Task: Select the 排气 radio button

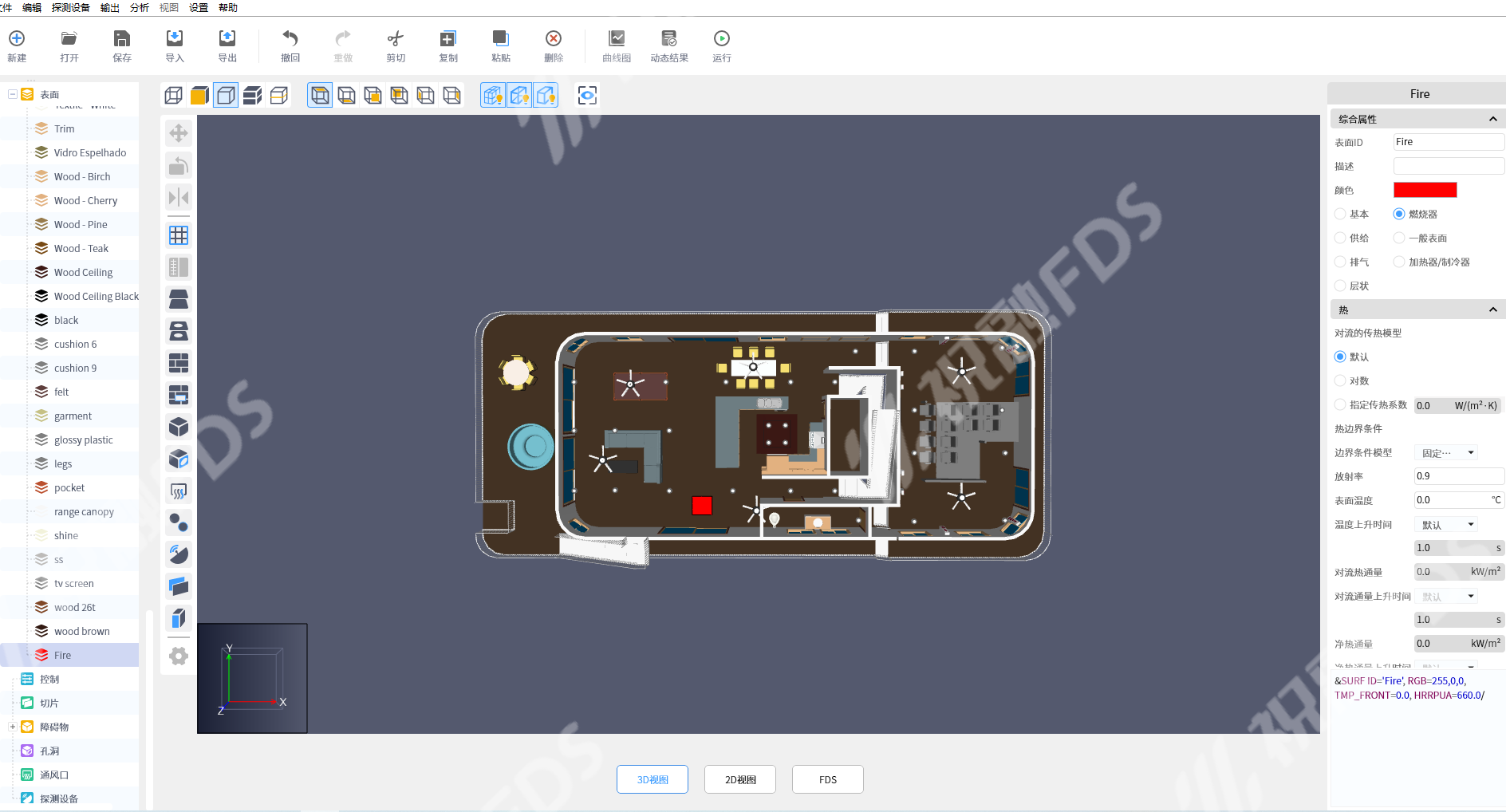Action: point(1340,262)
